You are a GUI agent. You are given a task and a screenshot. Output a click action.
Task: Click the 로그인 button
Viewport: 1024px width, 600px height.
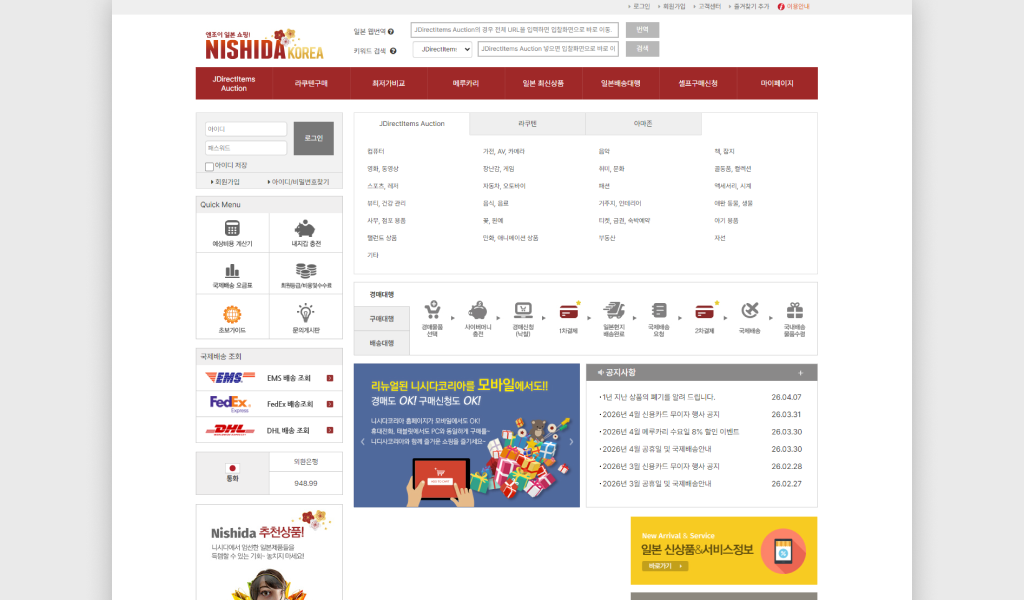(314, 137)
